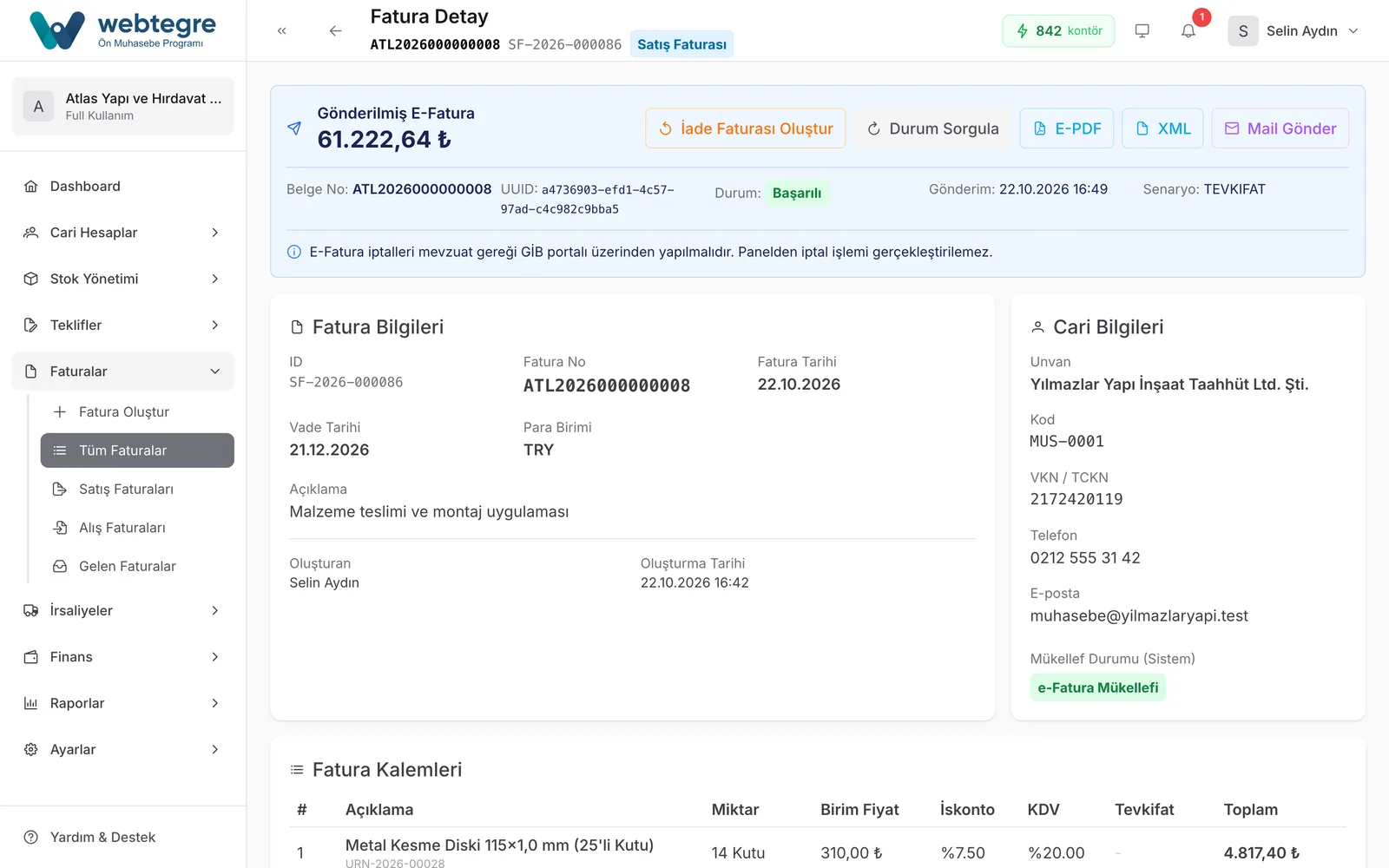The width and height of the screenshot is (1389, 868).
Task: Open Atlas Yapı ve Hırdavat company selector
Action: pos(123,106)
